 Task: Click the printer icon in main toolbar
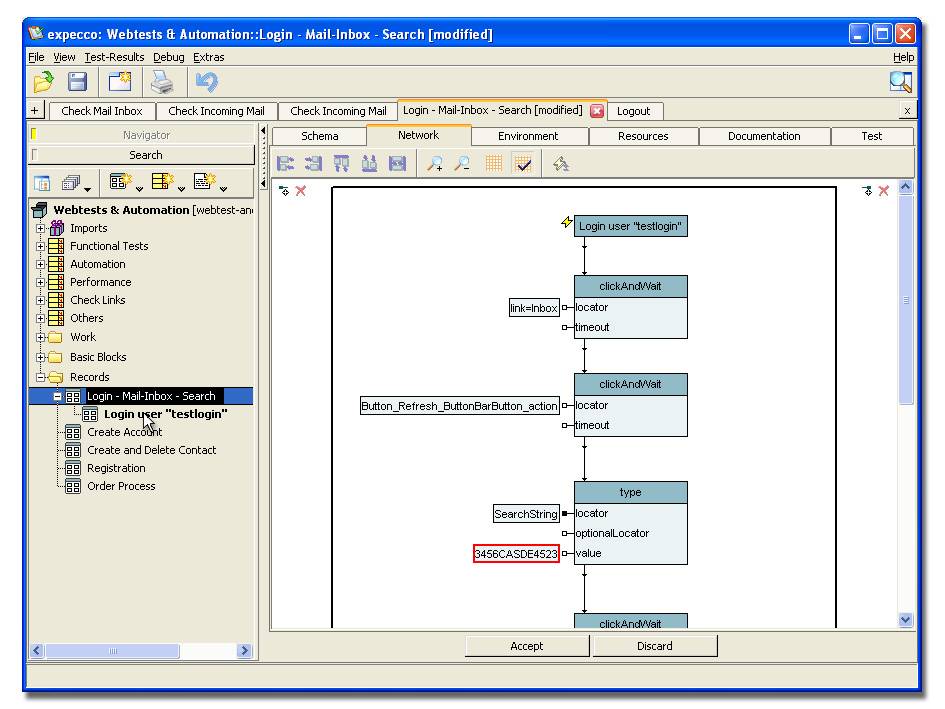tap(162, 82)
